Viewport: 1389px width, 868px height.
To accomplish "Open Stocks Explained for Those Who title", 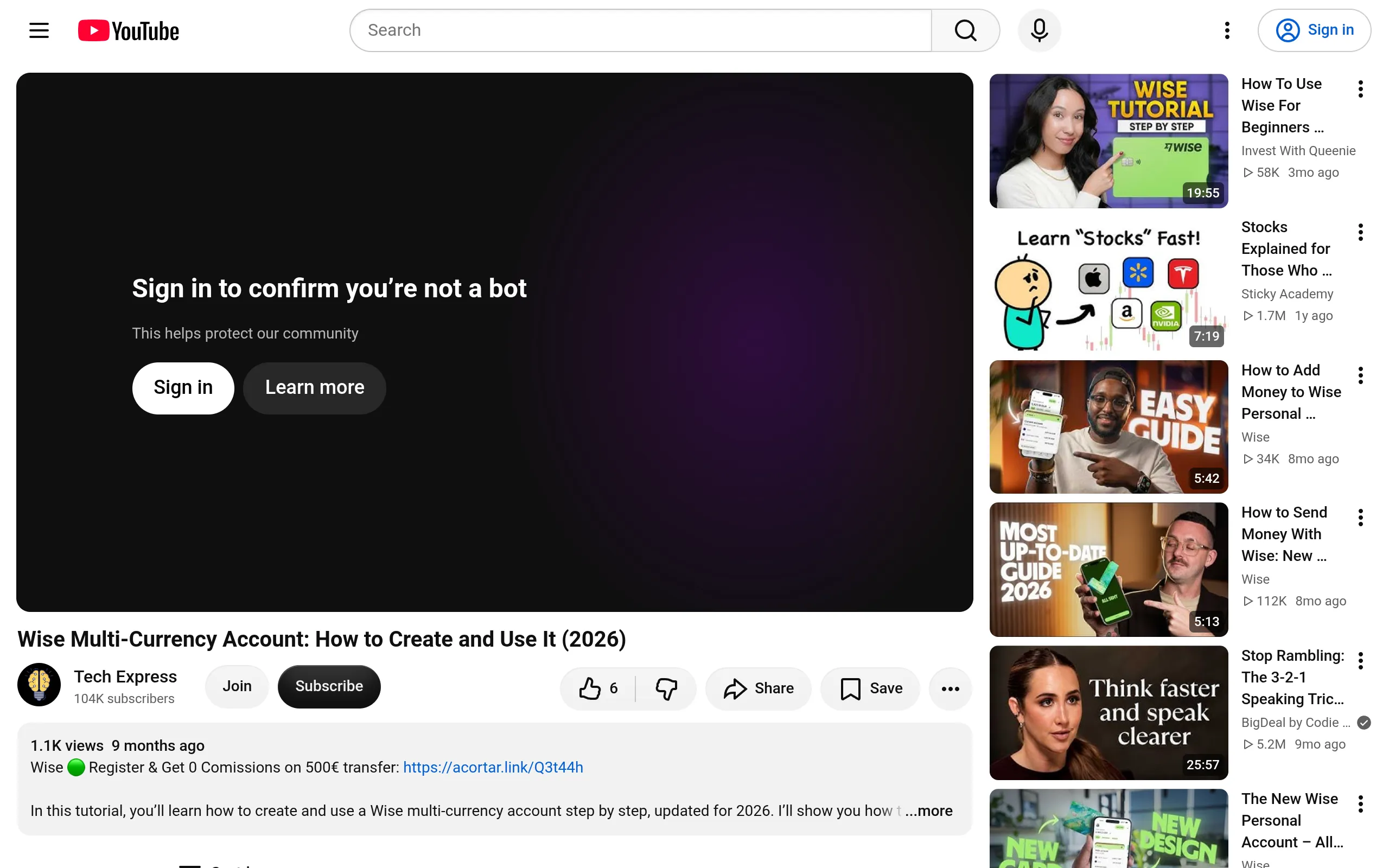I will click(x=1286, y=248).
